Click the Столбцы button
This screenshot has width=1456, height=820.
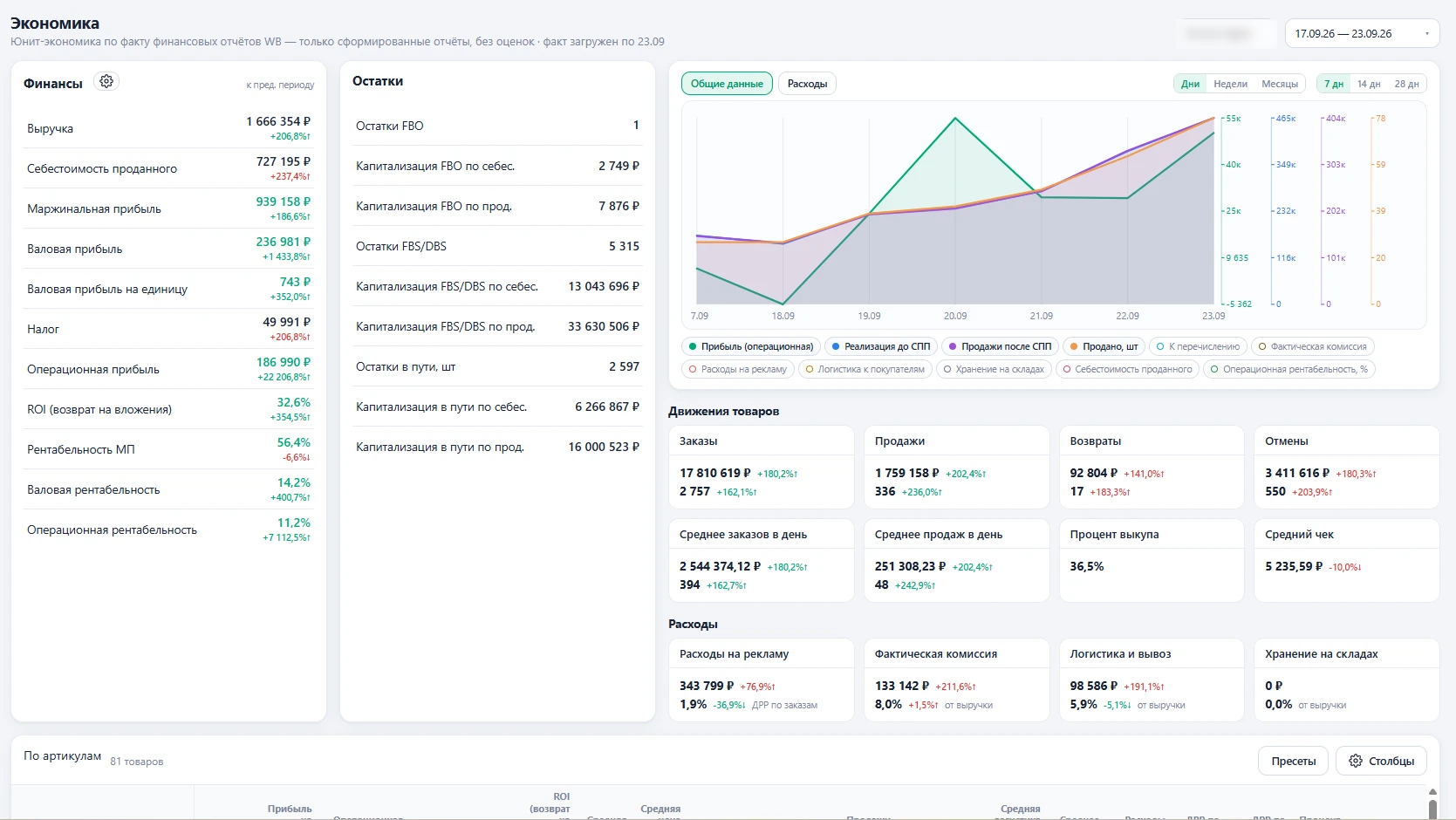(x=1381, y=762)
